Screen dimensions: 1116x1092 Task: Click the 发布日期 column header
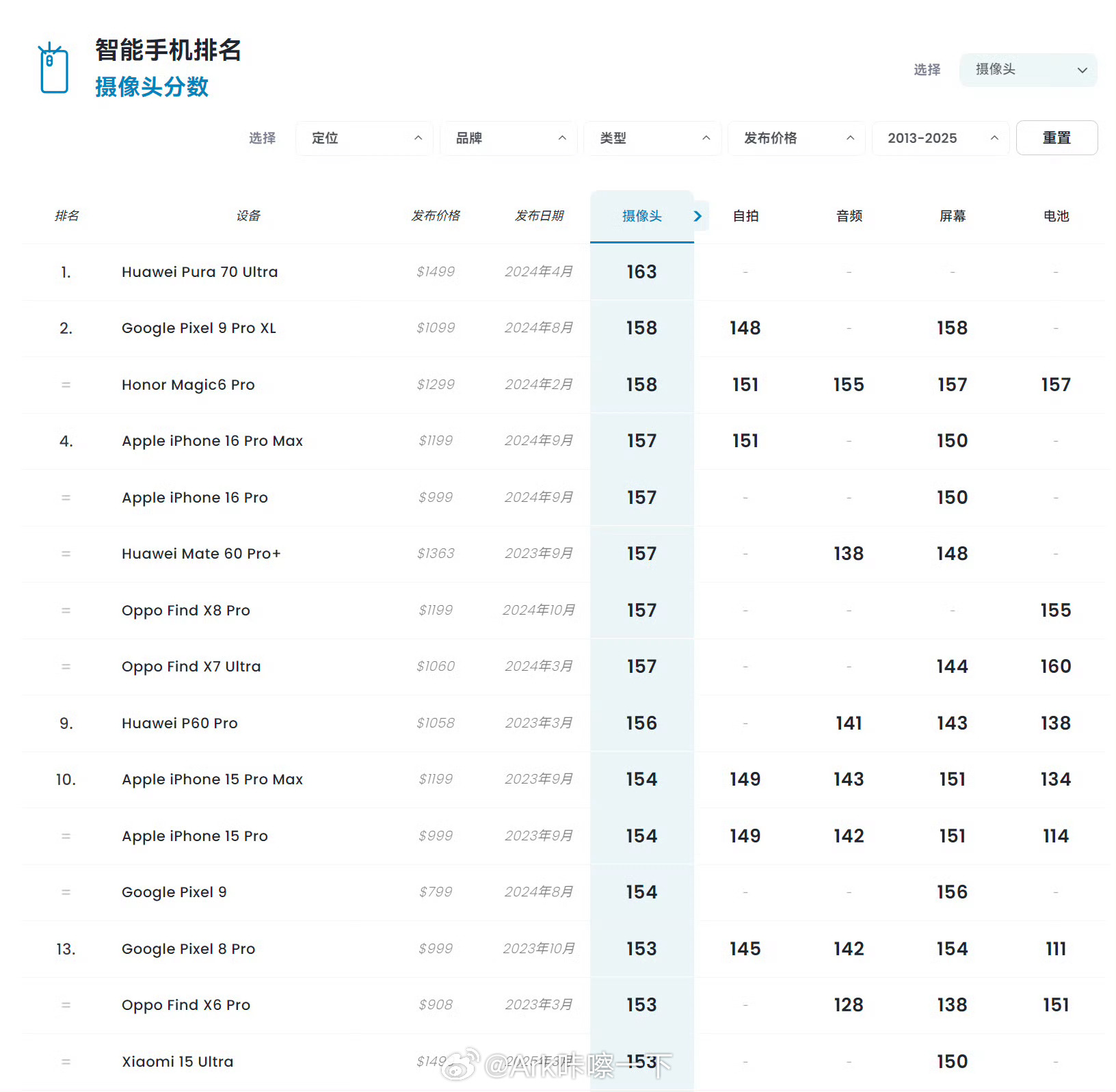pos(539,216)
